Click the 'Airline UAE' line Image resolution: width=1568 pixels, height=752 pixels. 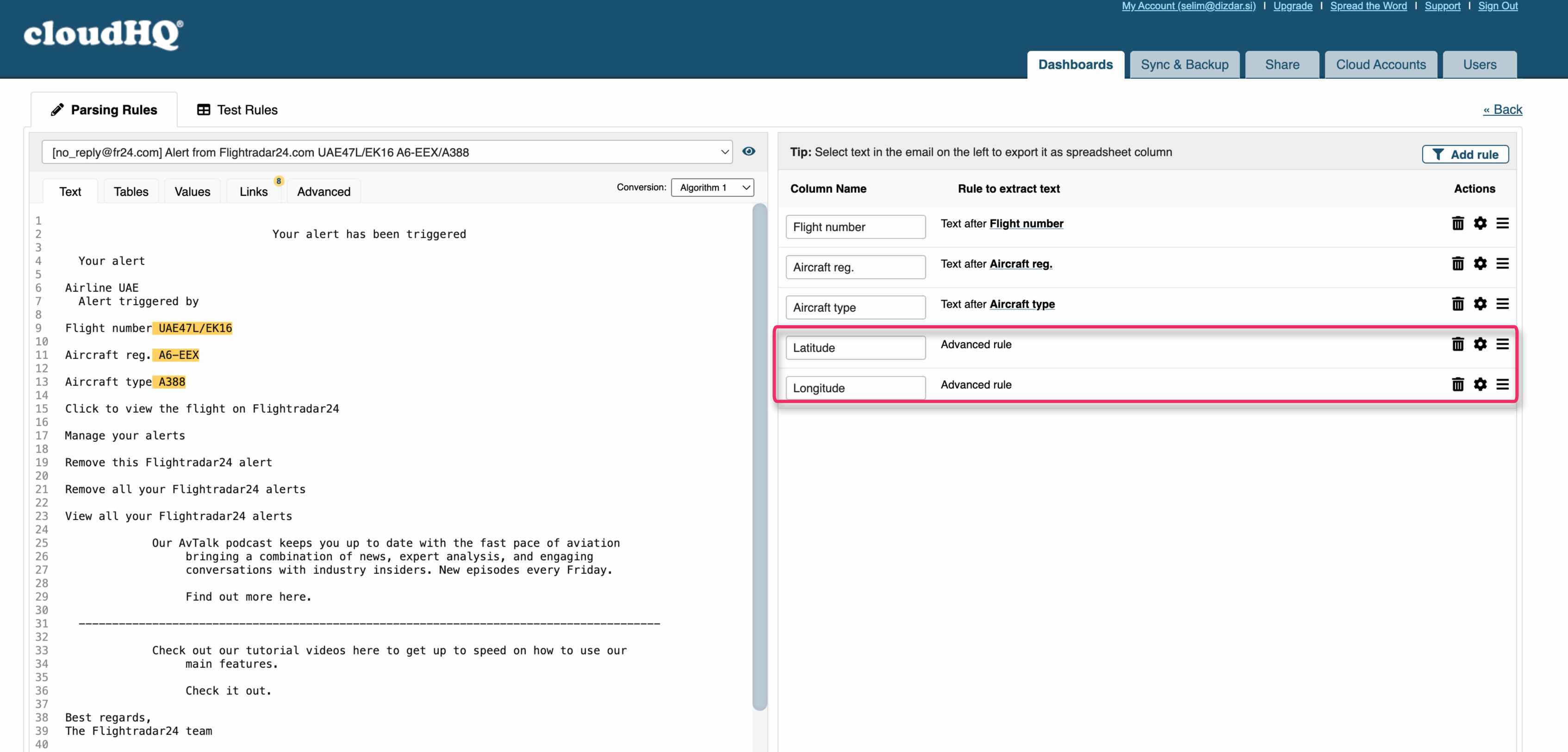click(x=102, y=288)
